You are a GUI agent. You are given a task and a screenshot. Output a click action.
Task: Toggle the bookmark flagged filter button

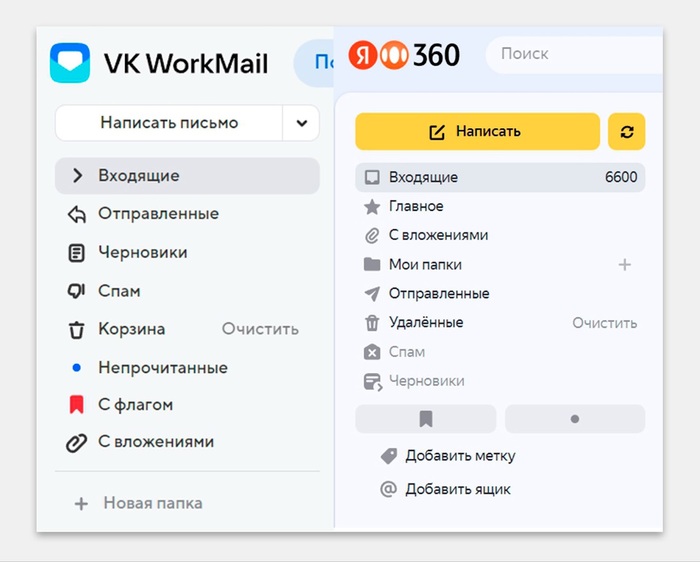[x=426, y=419]
